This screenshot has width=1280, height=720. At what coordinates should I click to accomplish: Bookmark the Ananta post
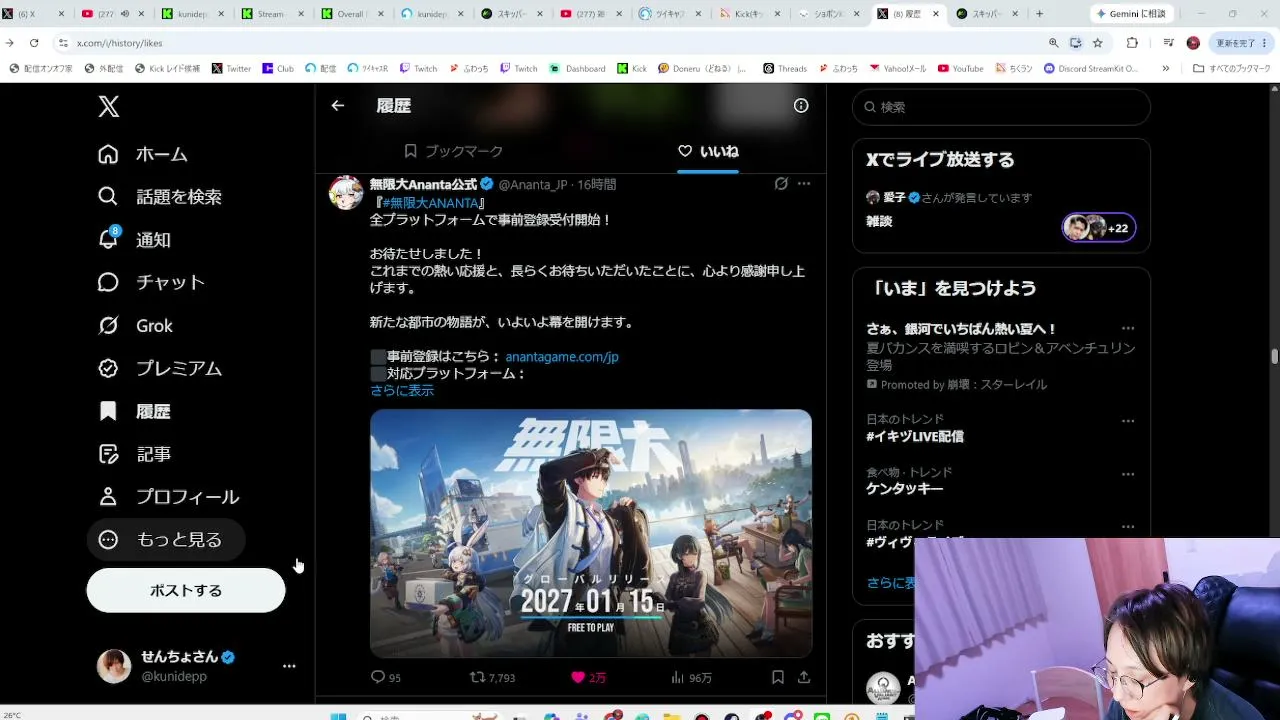coord(778,677)
